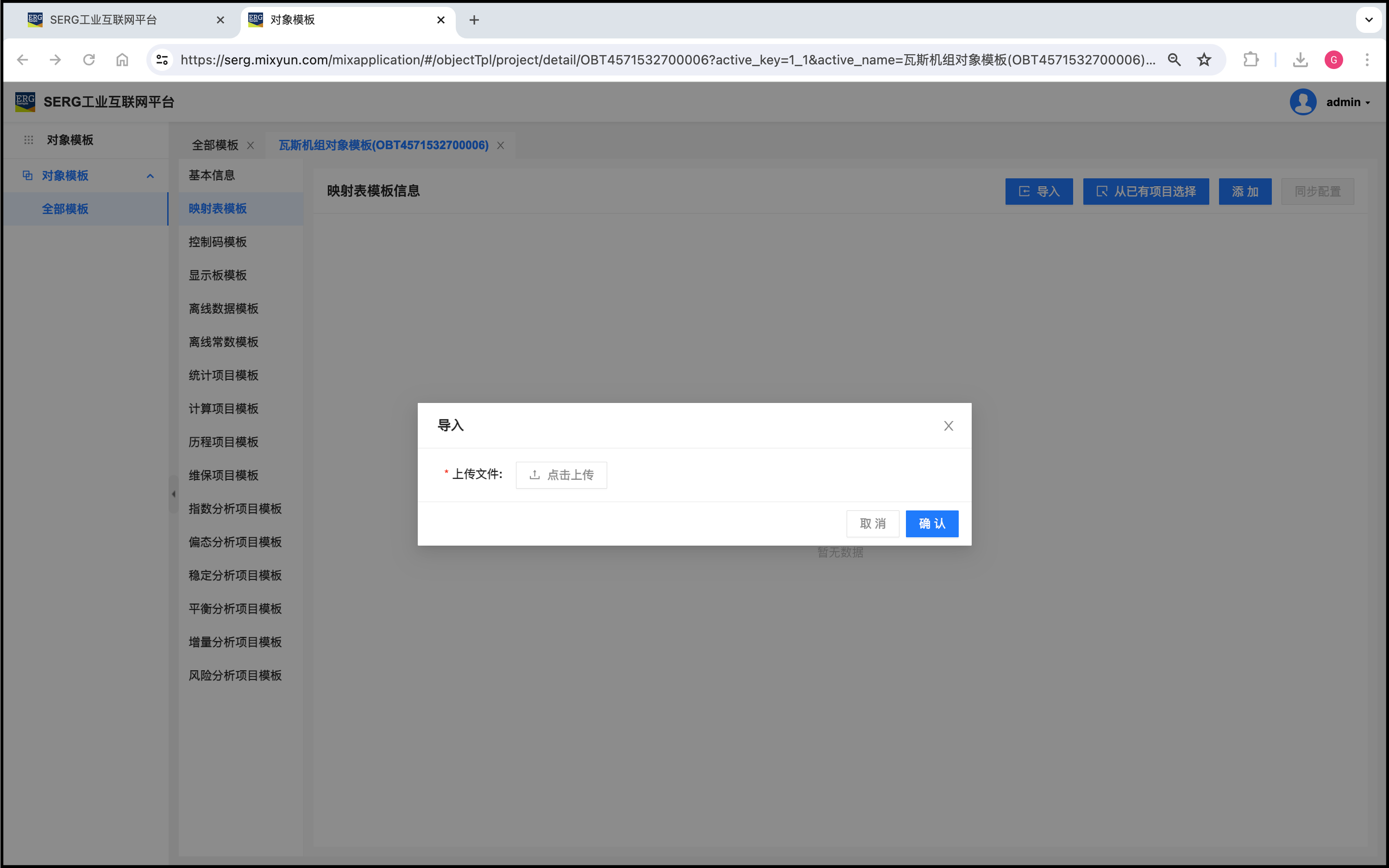Collapse the 对象模板 sidebar group chevron
This screenshot has width=1389, height=868.
click(151, 176)
